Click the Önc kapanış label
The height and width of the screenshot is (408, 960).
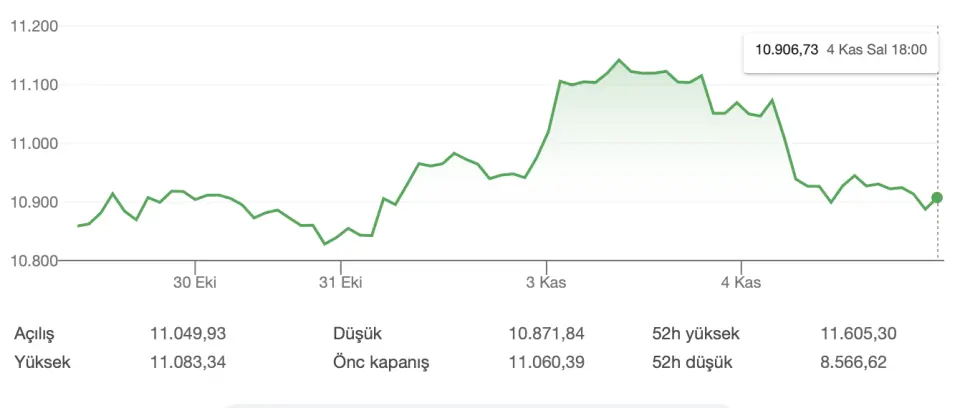[x=381, y=362]
